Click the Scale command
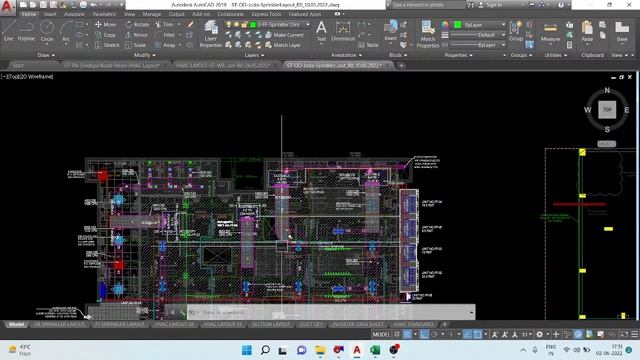The image size is (640, 360). [x=136, y=45]
